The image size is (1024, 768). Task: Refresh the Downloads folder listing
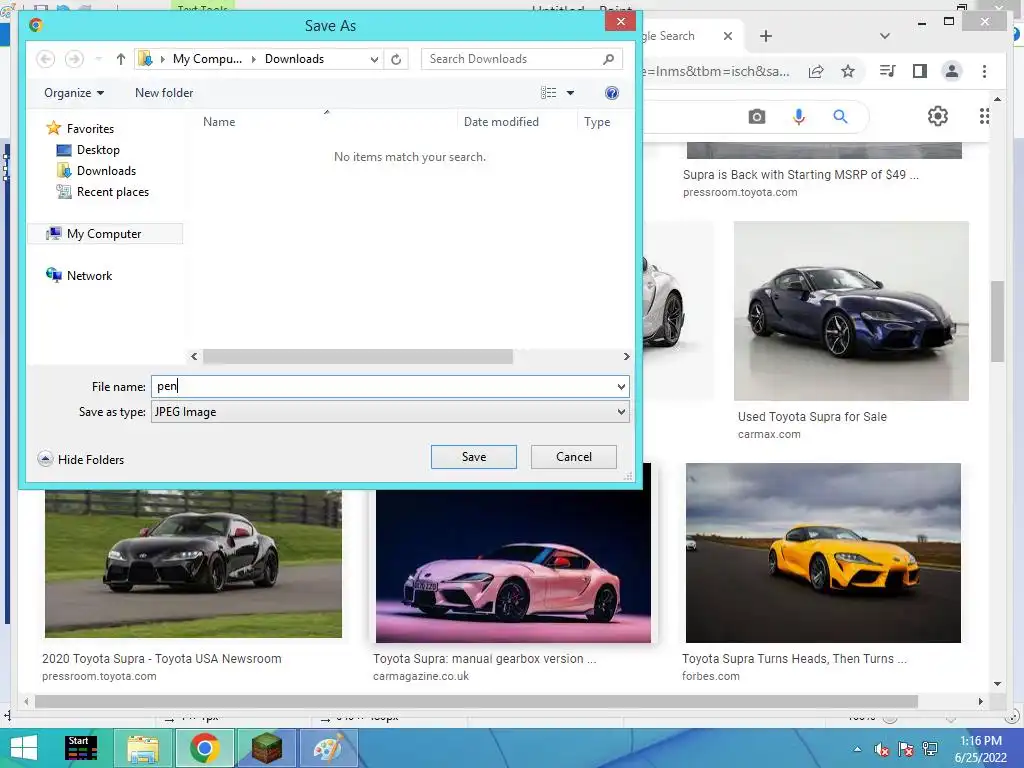coord(396,59)
